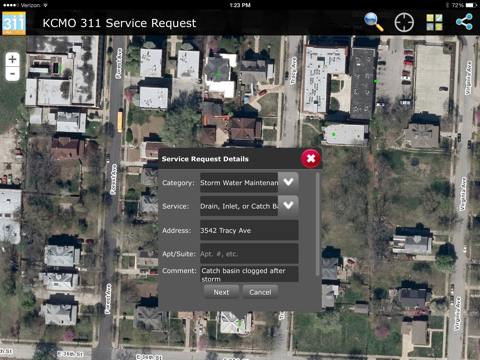The image size is (480, 360).
Task: Open the search magnifier tool
Action: (374, 22)
